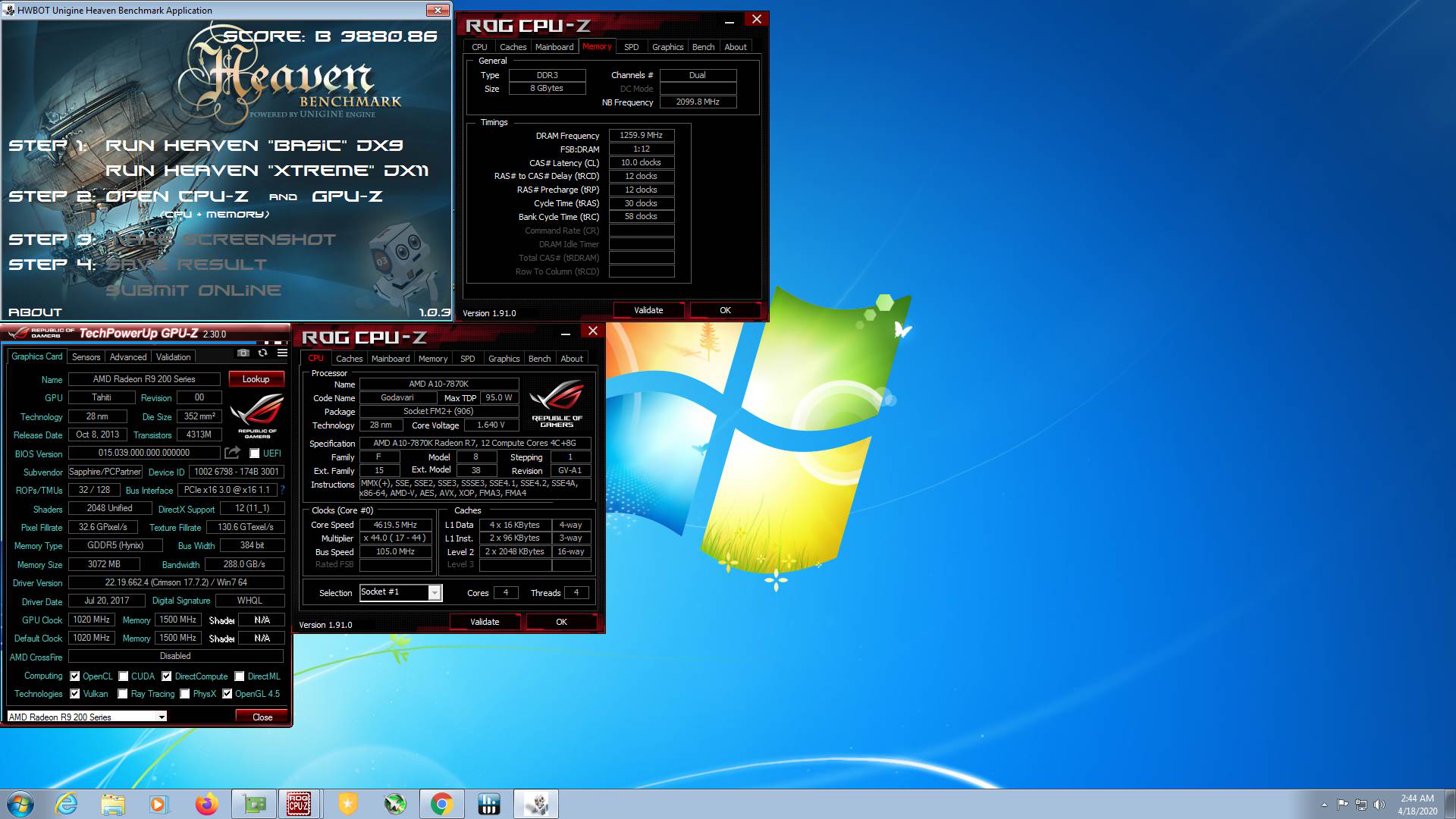This screenshot has width=1456, height=819.
Task: Click the Lookup button in GPU-Z
Action: [x=256, y=379]
